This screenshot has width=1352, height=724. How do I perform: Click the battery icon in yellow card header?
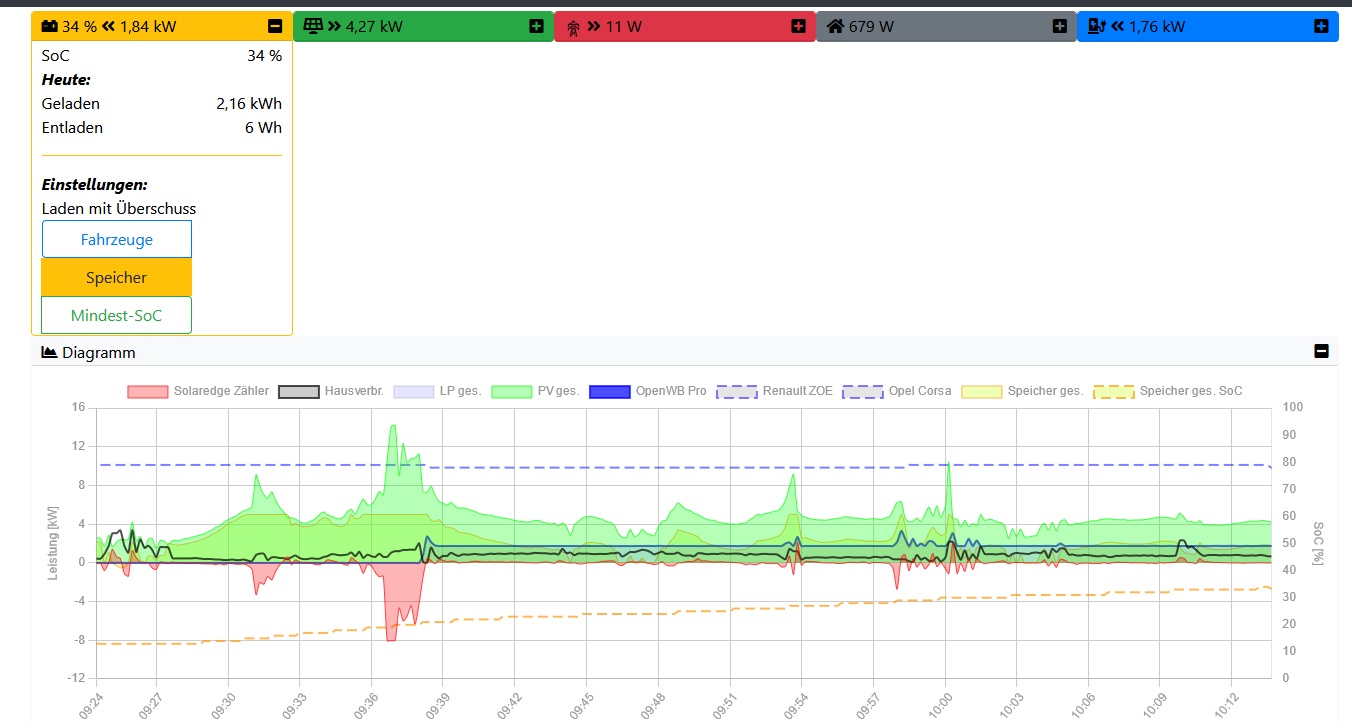coord(50,26)
